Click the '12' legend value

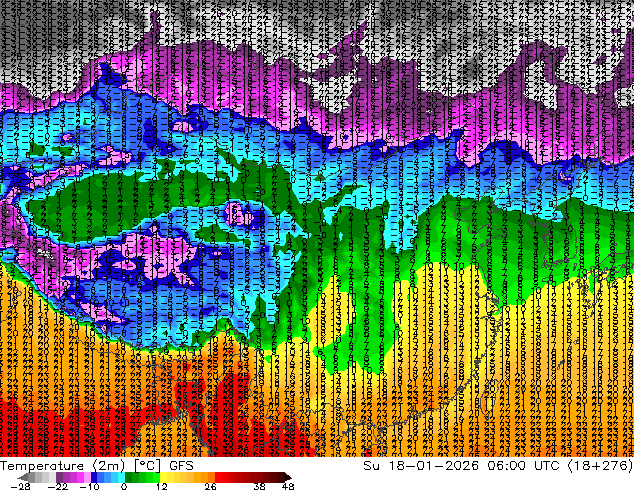pos(162,486)
